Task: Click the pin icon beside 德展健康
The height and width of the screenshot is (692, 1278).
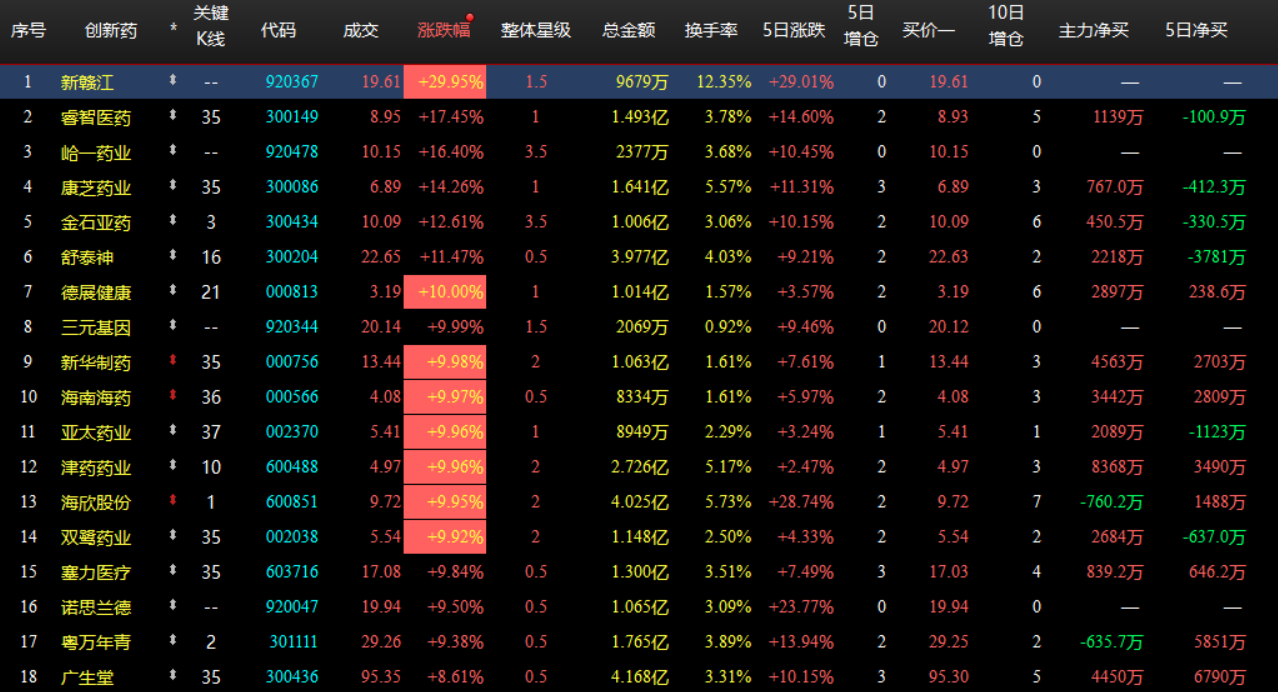Action: [x=173, y=291]
